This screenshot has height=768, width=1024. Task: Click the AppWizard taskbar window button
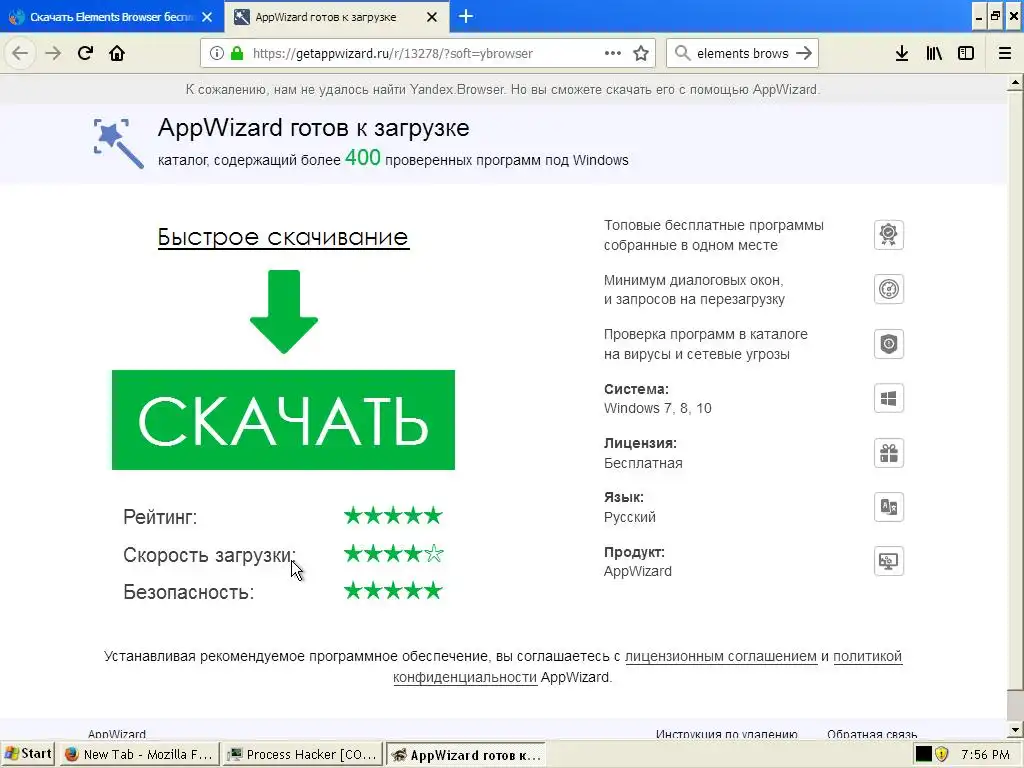[466, 754]
